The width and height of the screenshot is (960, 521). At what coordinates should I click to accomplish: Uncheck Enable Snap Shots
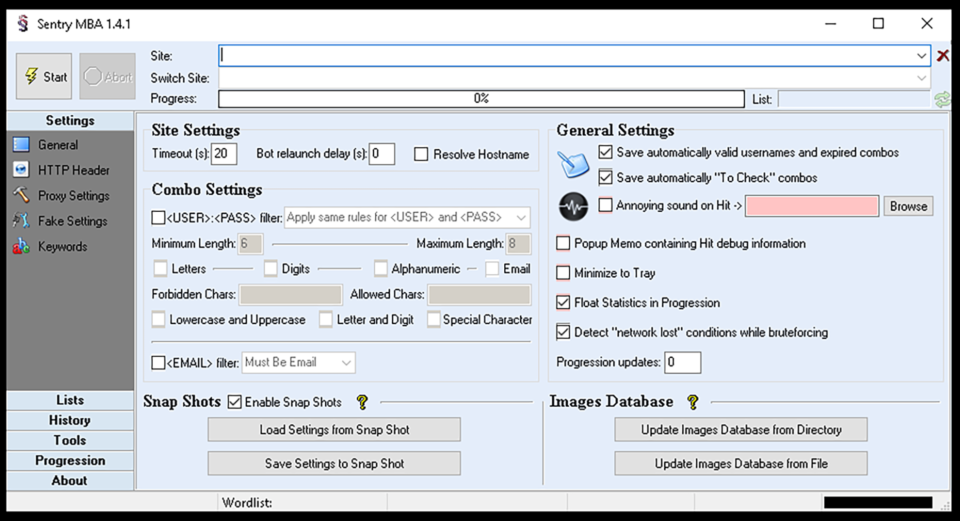(x=235, y=402)
